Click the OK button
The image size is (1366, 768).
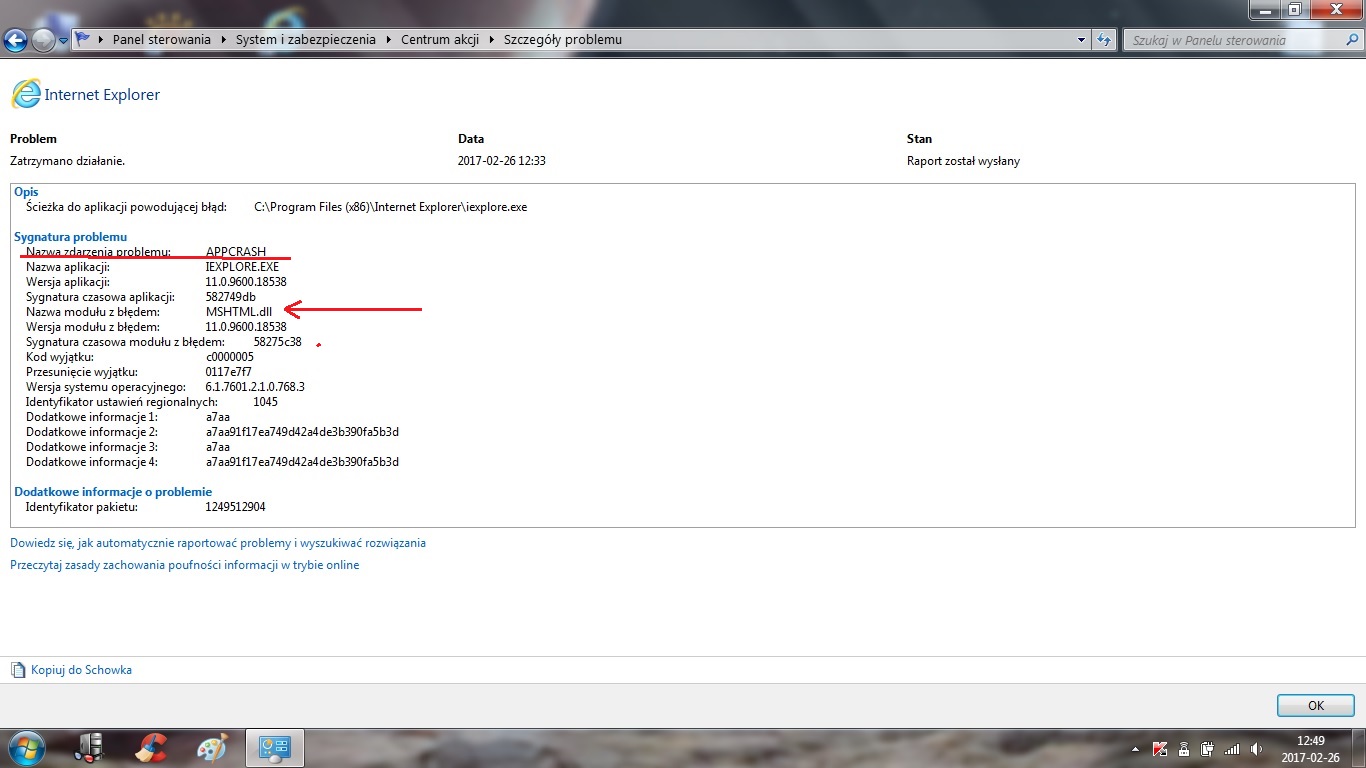1316,705
